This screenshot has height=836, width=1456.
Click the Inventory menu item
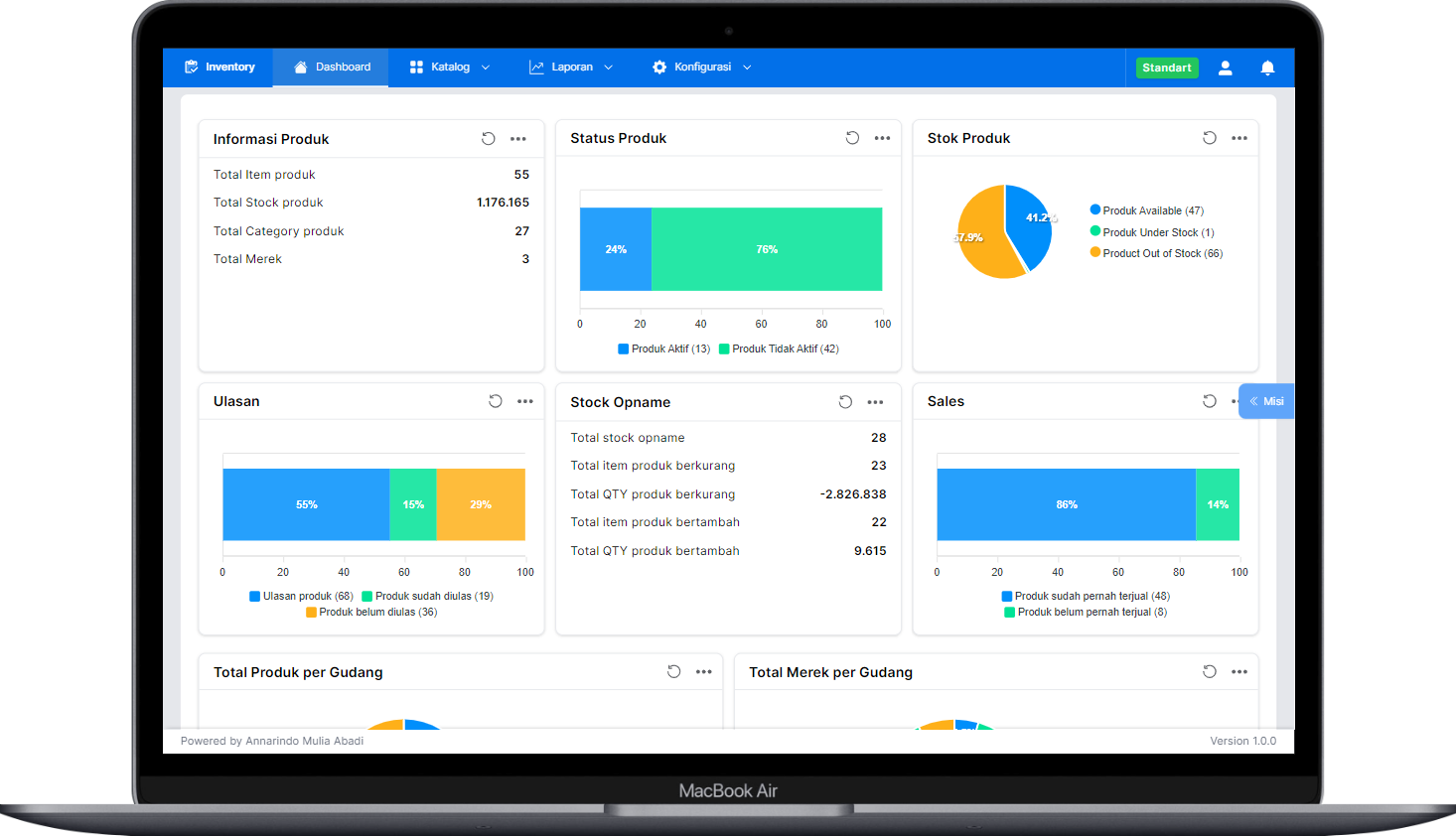click(x=219, y=68)
